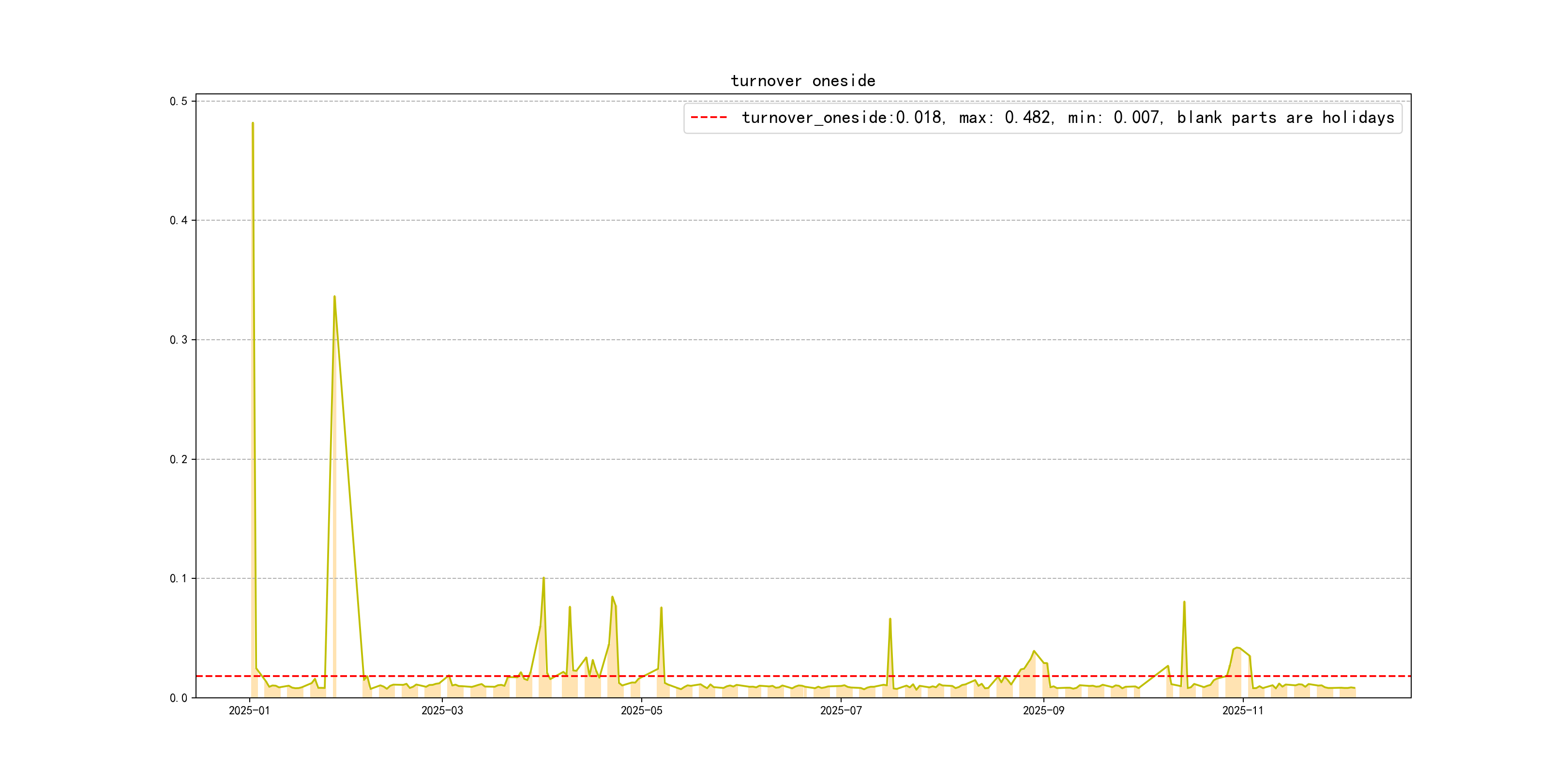Click the chart title 'turnover oneside'
Screen dimensions: 1568x784
tap(802, 81)
